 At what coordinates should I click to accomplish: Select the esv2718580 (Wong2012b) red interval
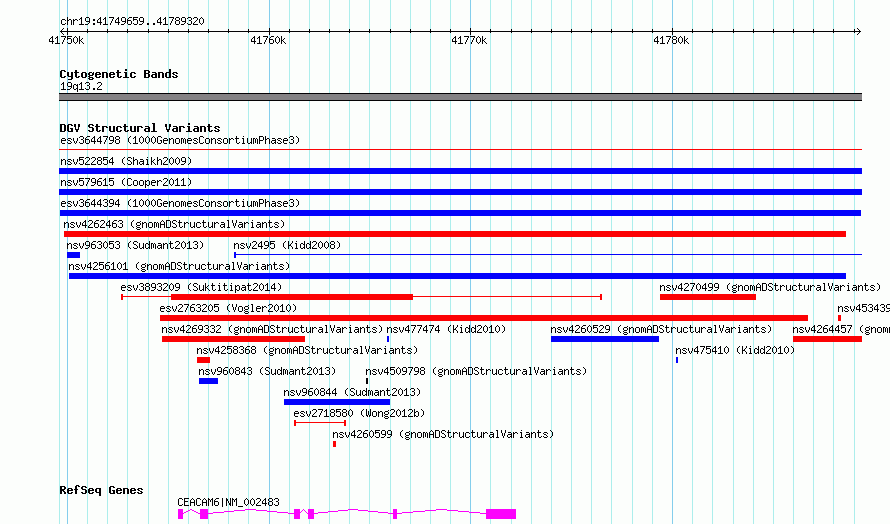point(320,423)
